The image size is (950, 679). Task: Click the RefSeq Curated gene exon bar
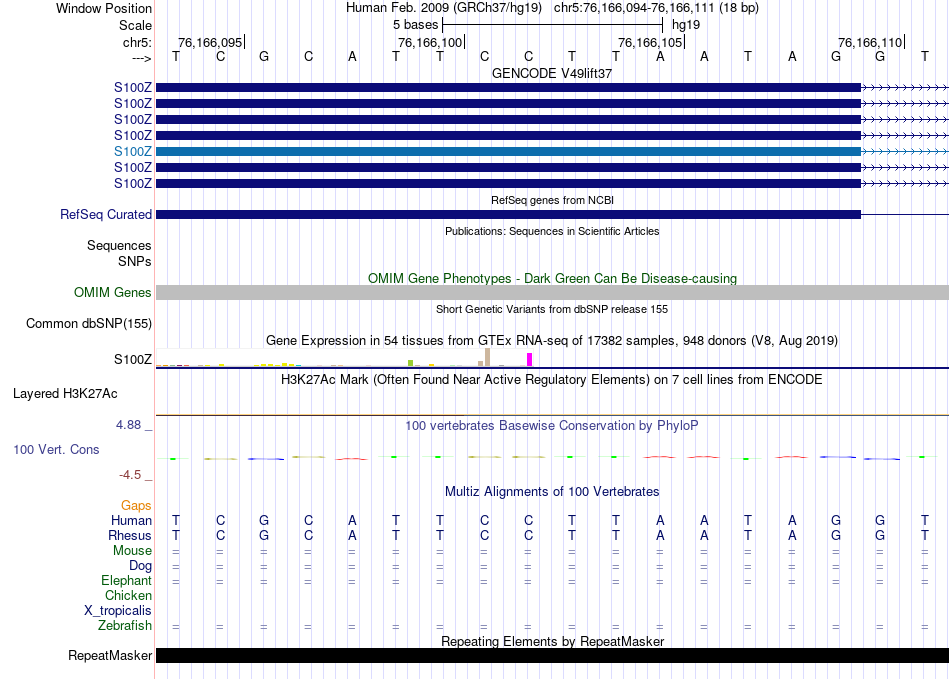coord(508,214)
